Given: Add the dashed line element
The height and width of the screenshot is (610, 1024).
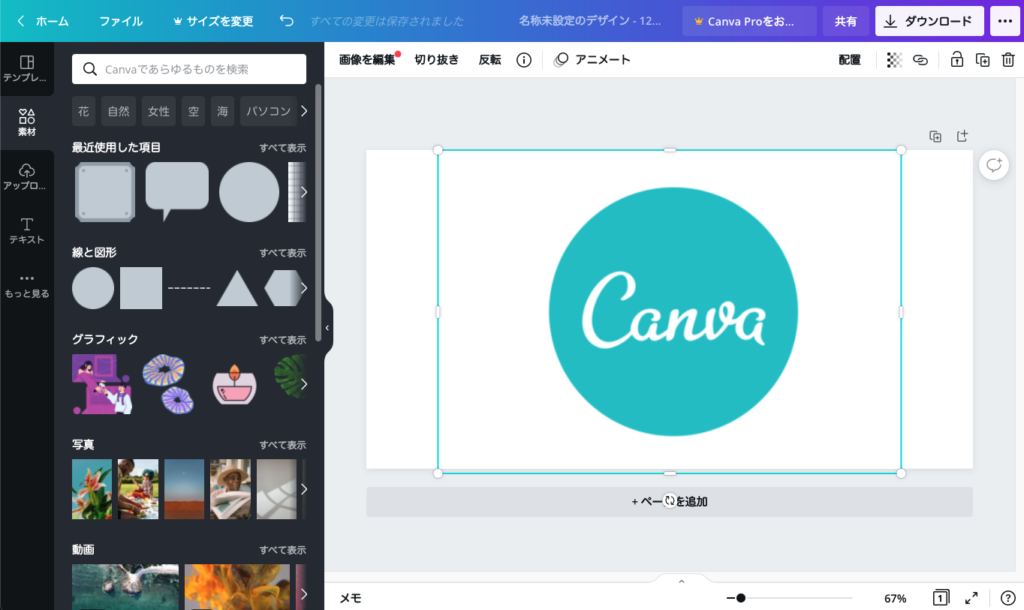Looking at the screenshot, I should tap(189, 288).
